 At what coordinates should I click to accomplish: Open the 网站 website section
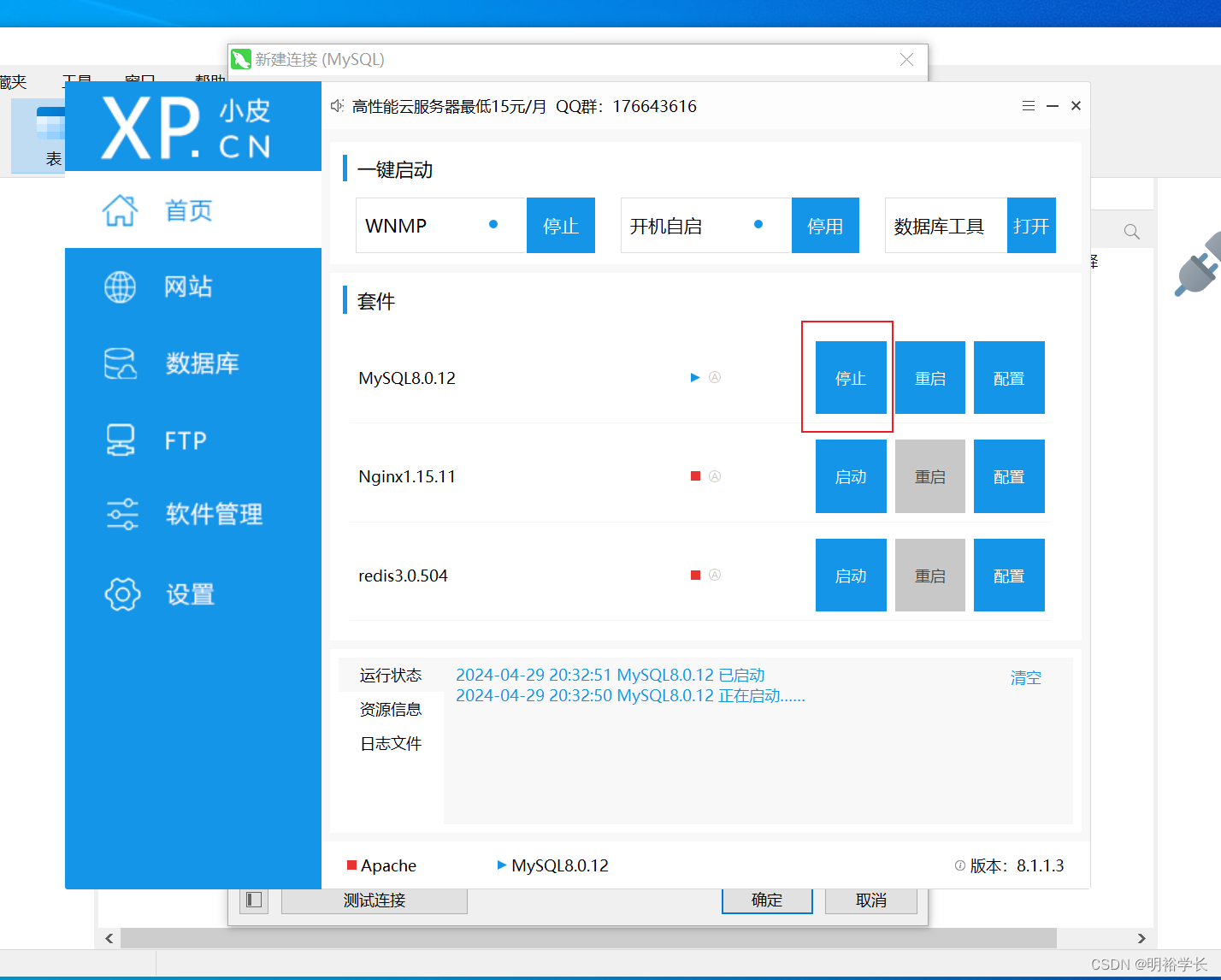click(193, 286)
